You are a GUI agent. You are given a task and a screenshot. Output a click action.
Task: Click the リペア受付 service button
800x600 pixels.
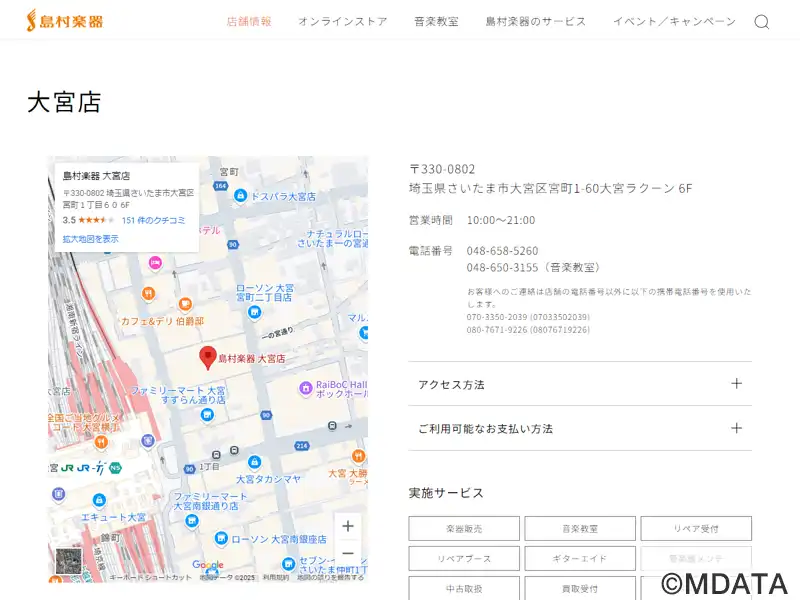point(696,529)
